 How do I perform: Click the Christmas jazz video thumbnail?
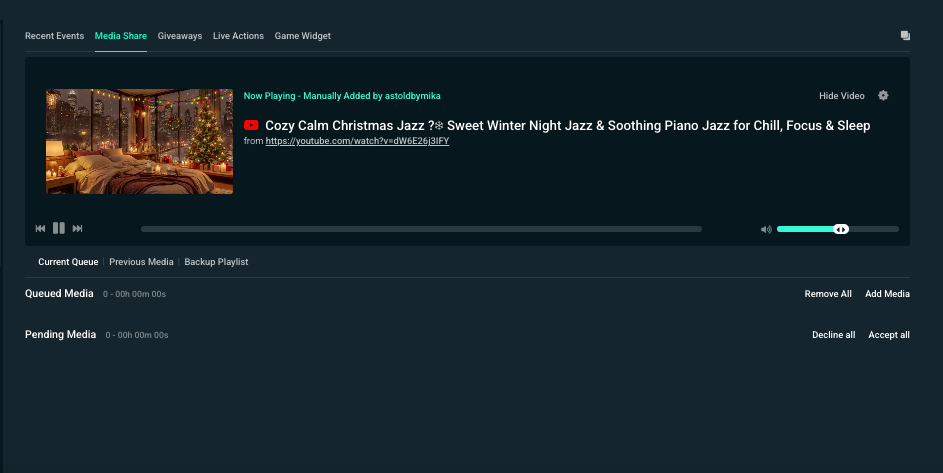click(x=139, y=141)
